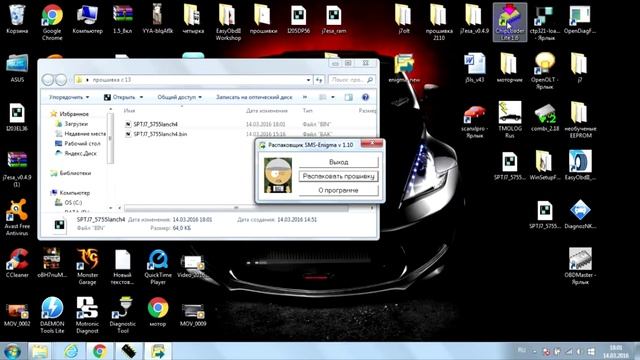Click Записать на оптический диск

click(254, 97)
